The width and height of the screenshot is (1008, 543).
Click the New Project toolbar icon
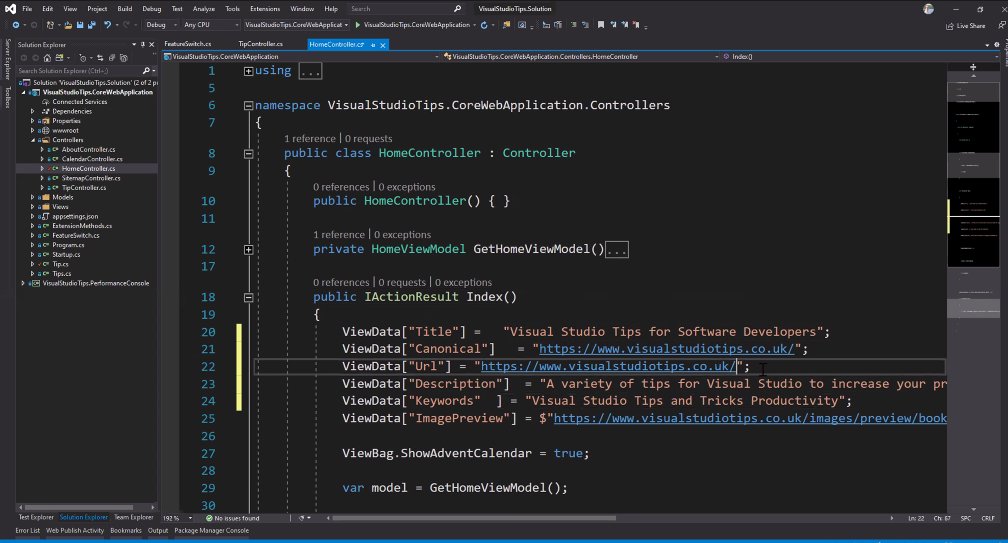(50, 25)
